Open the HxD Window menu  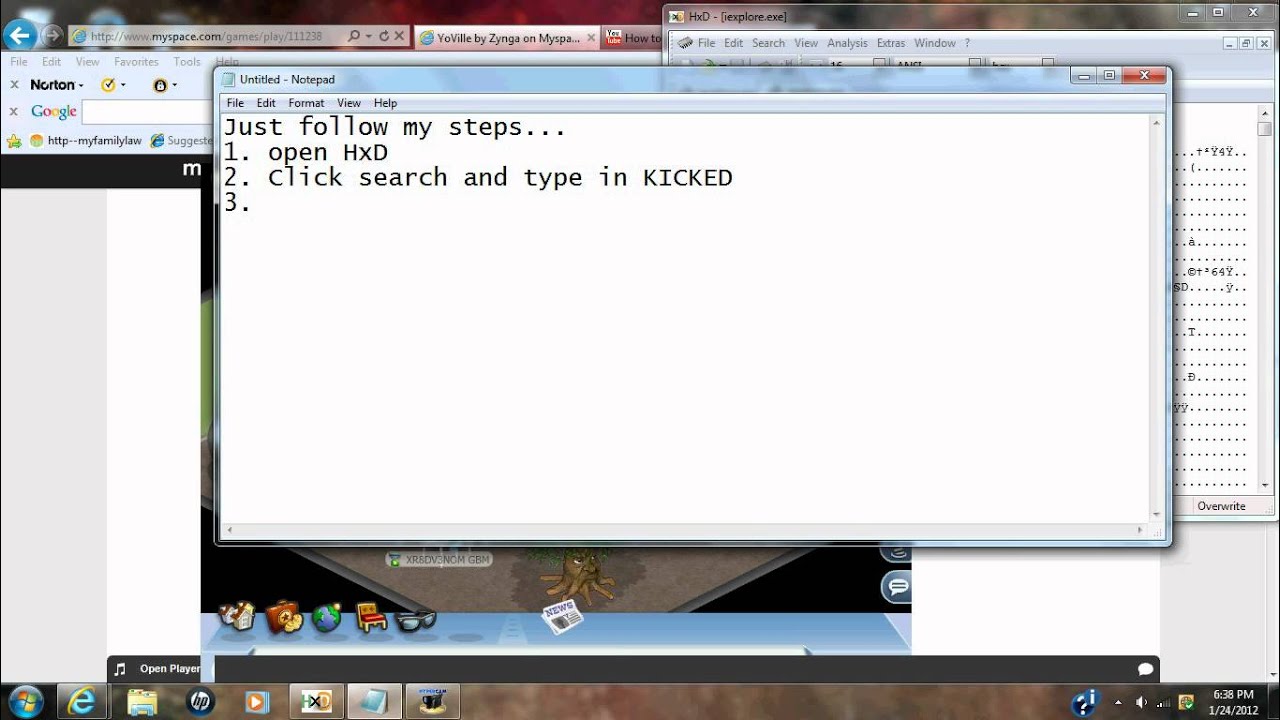pos(935,43)
